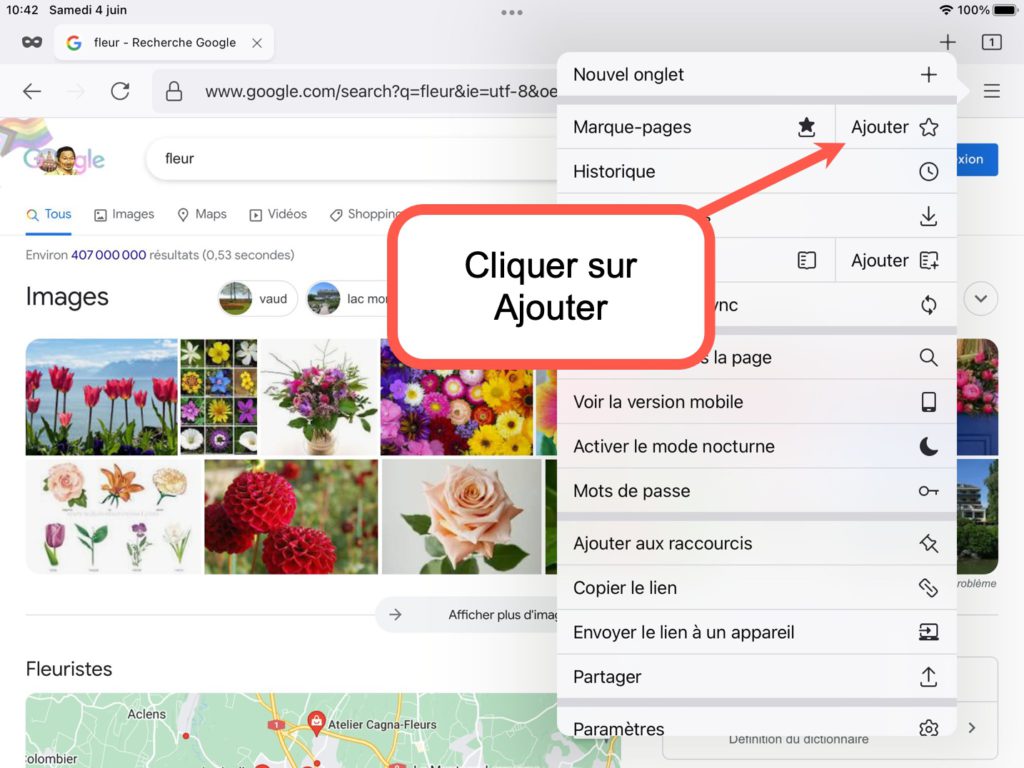The width and height of the screenshot is (1024, 768).
Task: Switch to Images search tab
Action: click(x=124, y=214)
